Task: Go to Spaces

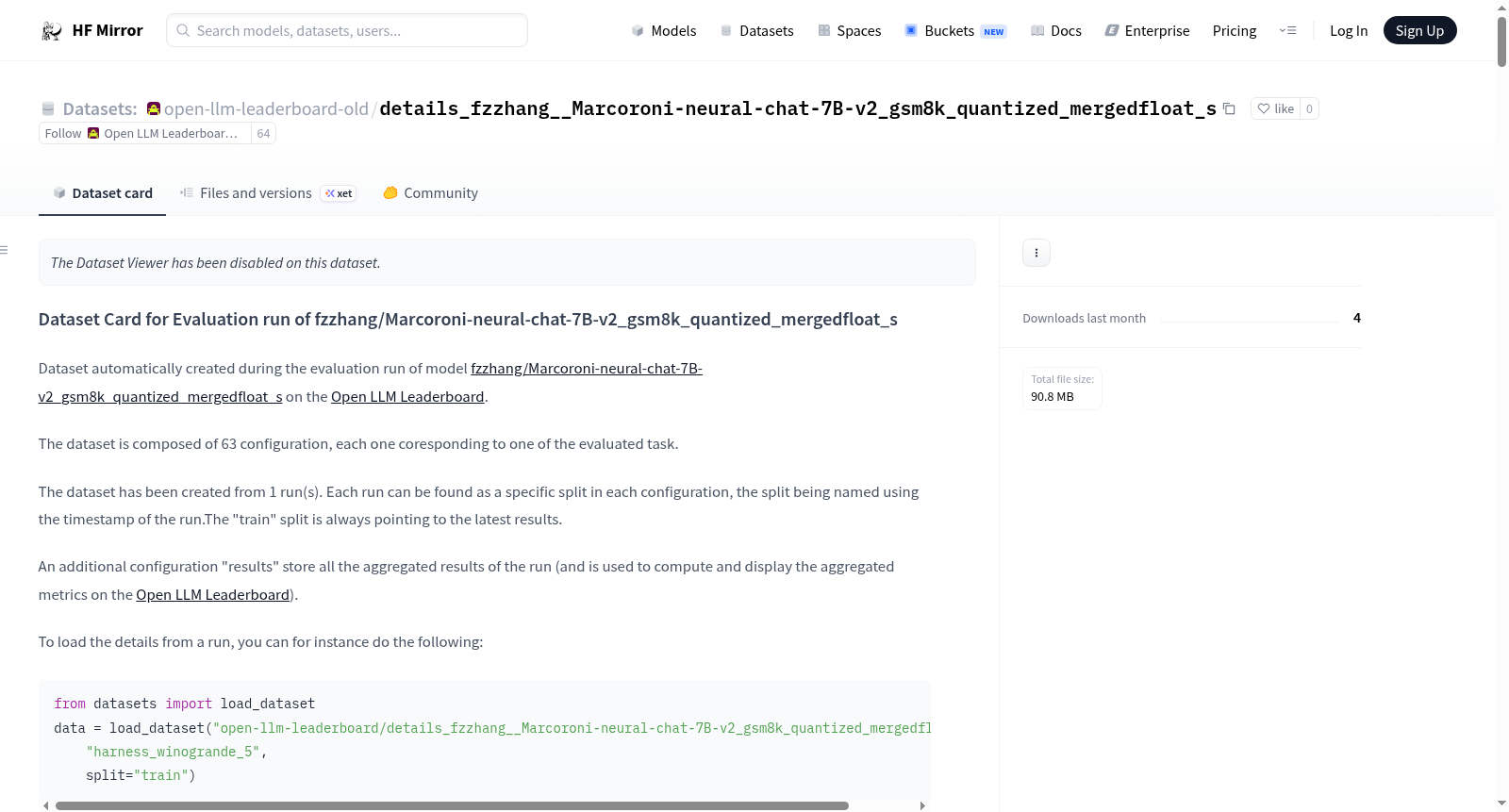Action: tap(850, 31)
